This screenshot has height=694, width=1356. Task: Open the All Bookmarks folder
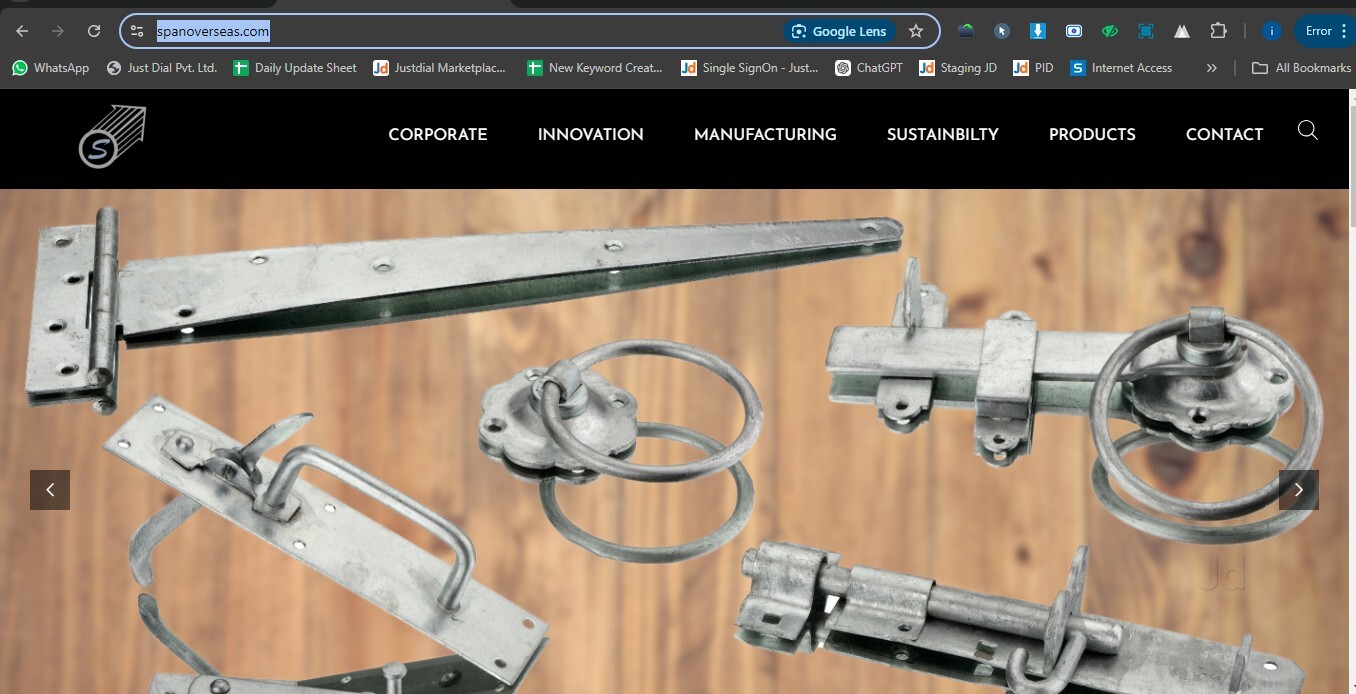pyautogui.click(x=1301, y=68)
